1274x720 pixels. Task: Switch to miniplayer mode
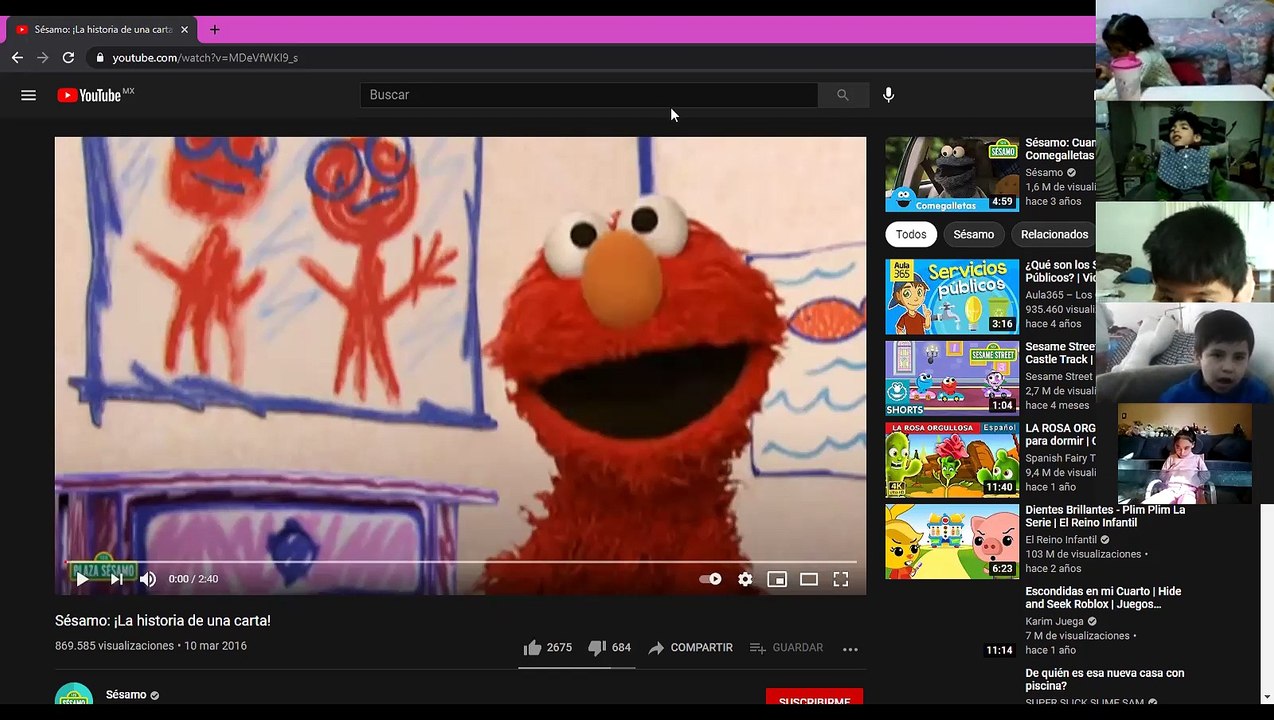(777, 579)
